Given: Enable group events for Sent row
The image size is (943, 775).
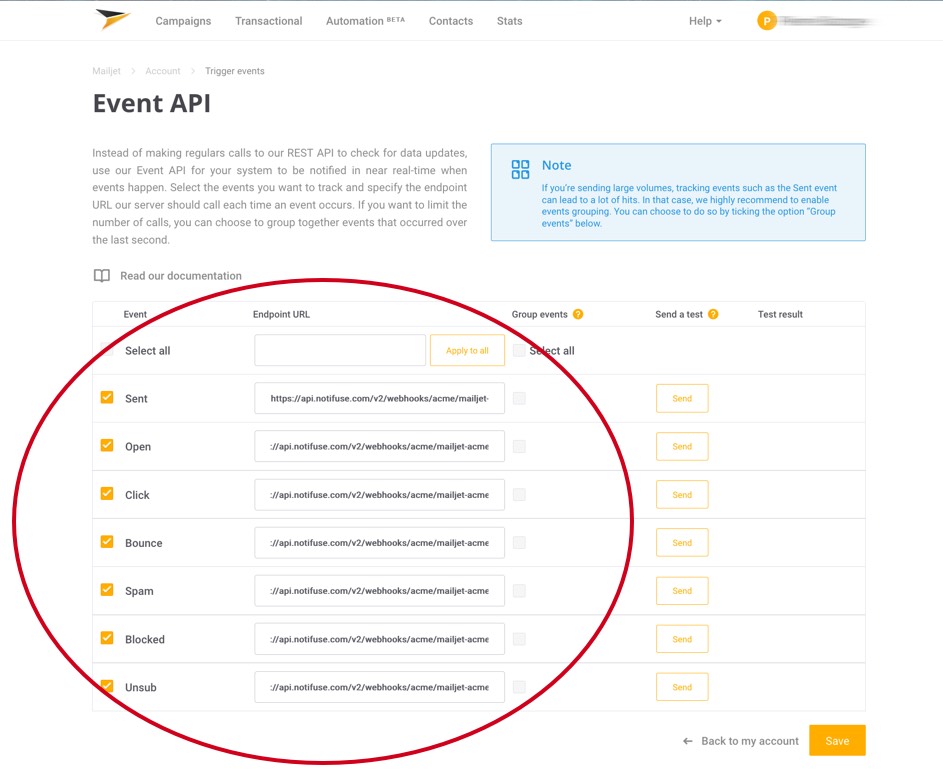Looking at the screenshot, I should point(519,398).
